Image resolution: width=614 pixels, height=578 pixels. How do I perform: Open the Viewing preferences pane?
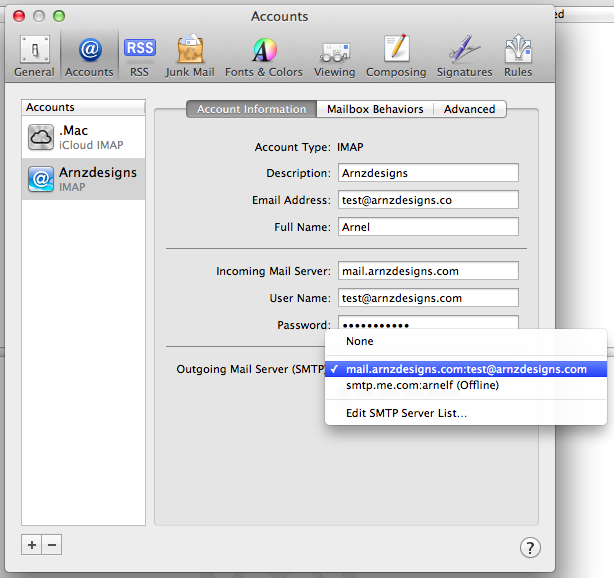click(334, 55)
